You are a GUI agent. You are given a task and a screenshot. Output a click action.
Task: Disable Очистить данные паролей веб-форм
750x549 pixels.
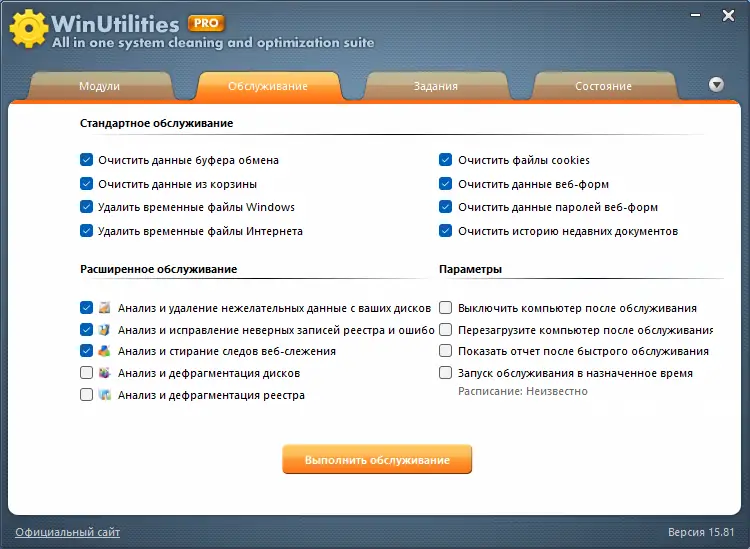445,207
